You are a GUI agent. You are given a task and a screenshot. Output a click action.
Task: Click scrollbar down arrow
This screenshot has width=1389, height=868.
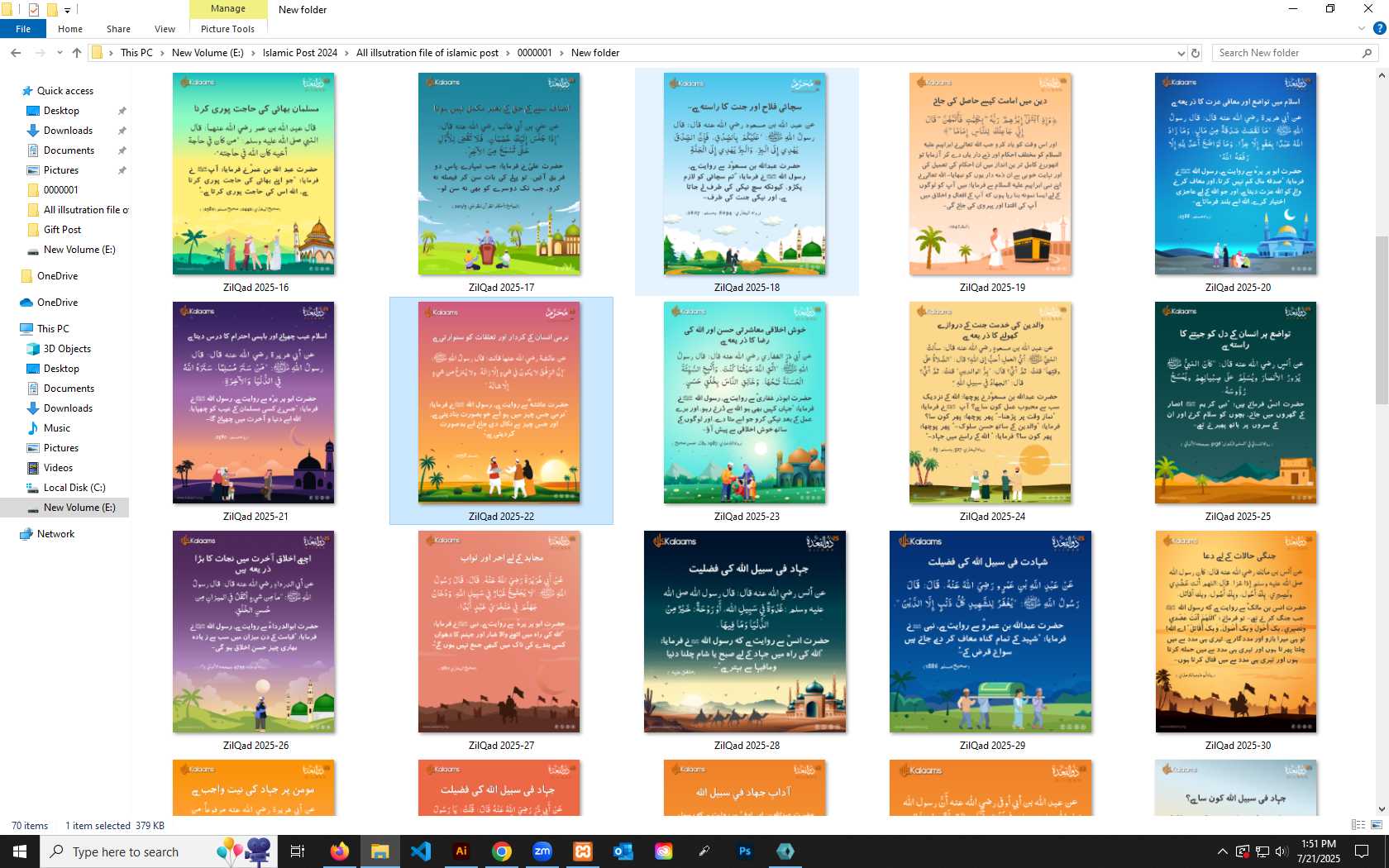[1382, 810]
